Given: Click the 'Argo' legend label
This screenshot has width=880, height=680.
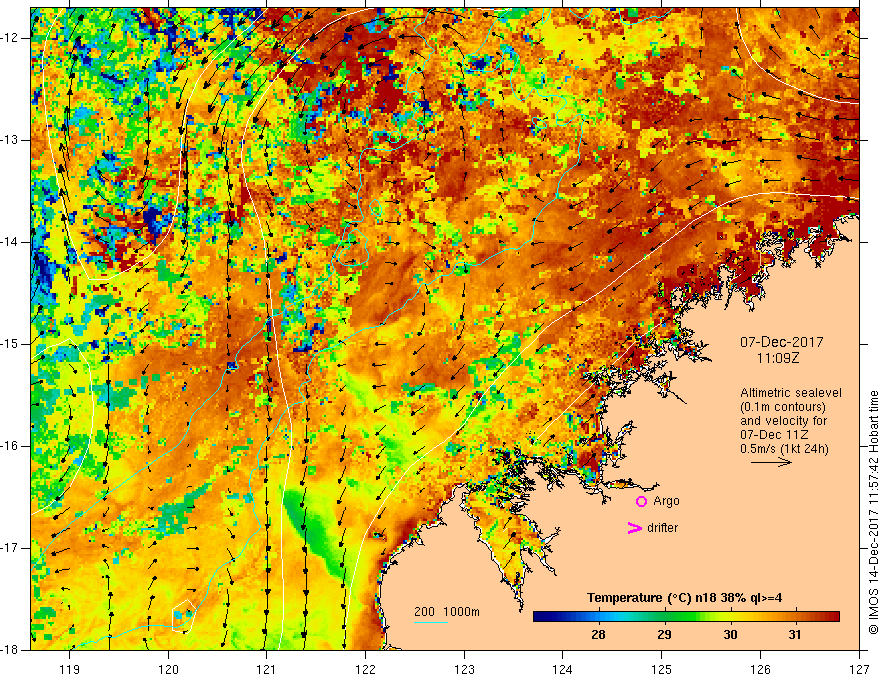Looking at the screenshot, I should click(x=666, y=501).
